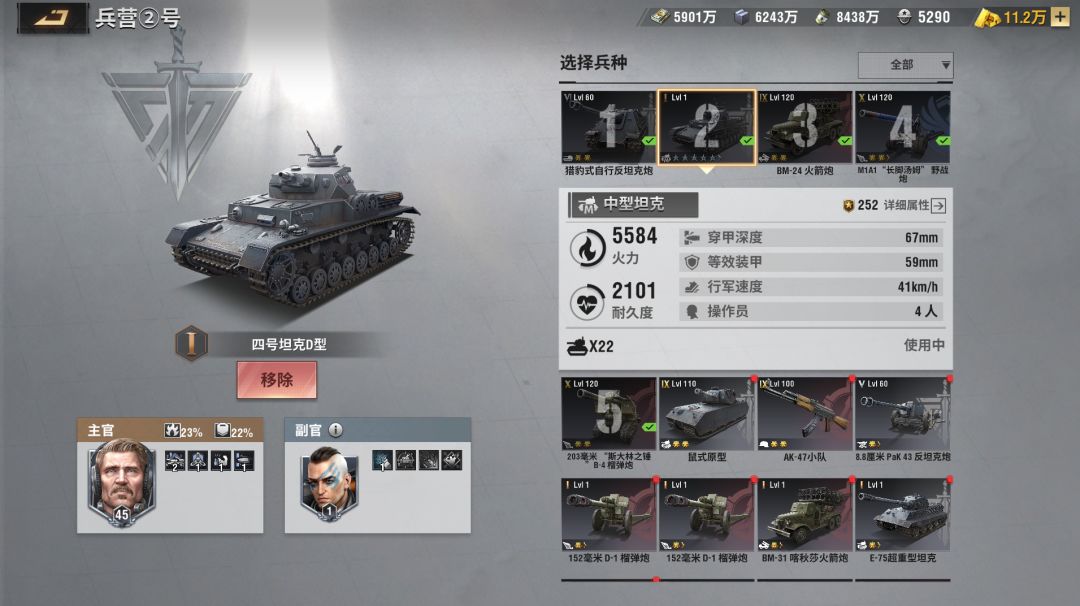Select the 副官 adjutant portrait
1080x606 pixels.
point(329,483)
